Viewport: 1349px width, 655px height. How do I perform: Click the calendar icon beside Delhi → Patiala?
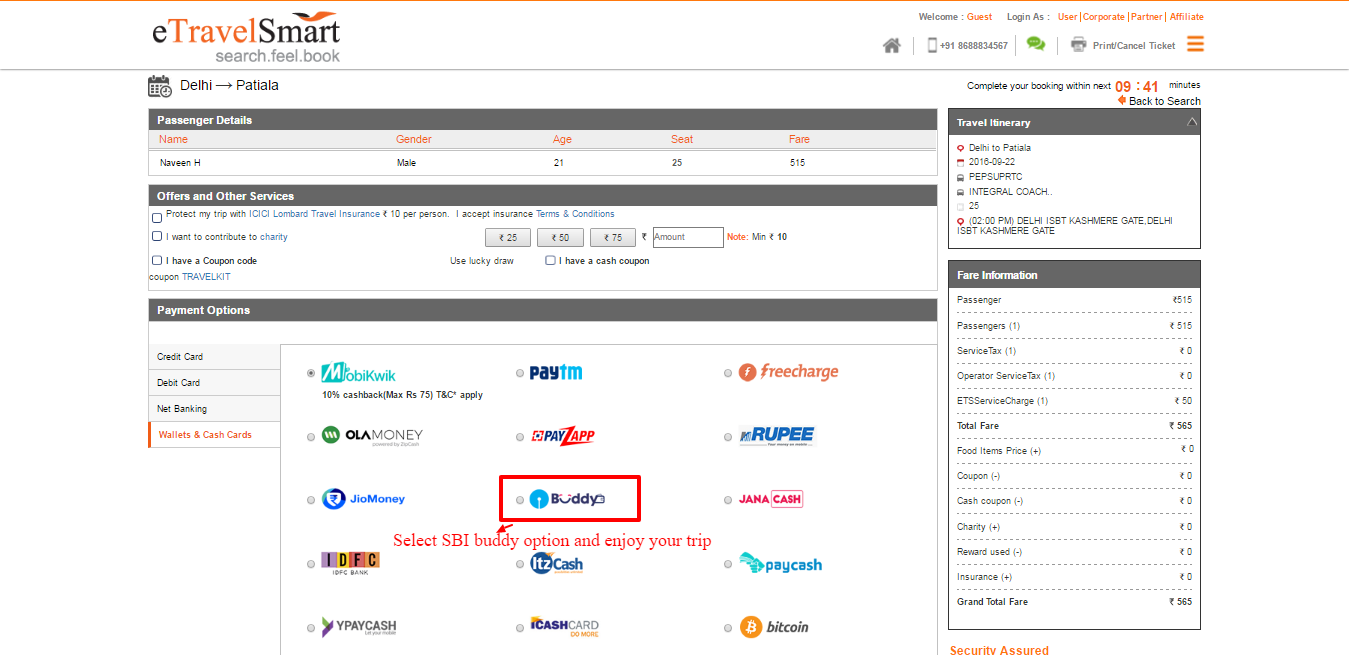pos(160,86)
